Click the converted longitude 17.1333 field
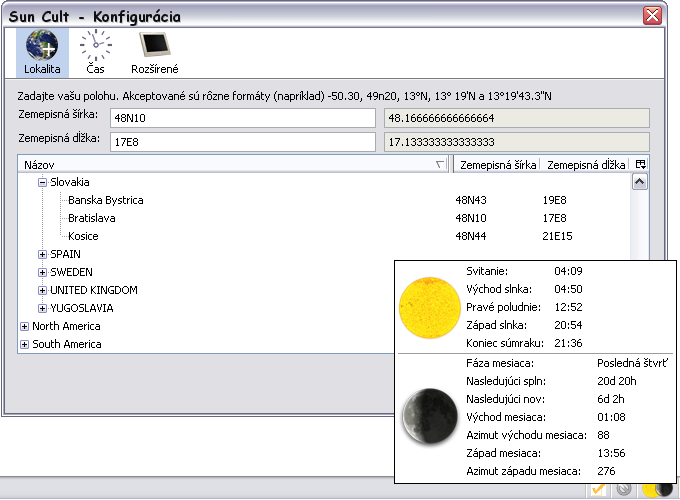The height and width of the screenshot is (500, 680). 517,142
